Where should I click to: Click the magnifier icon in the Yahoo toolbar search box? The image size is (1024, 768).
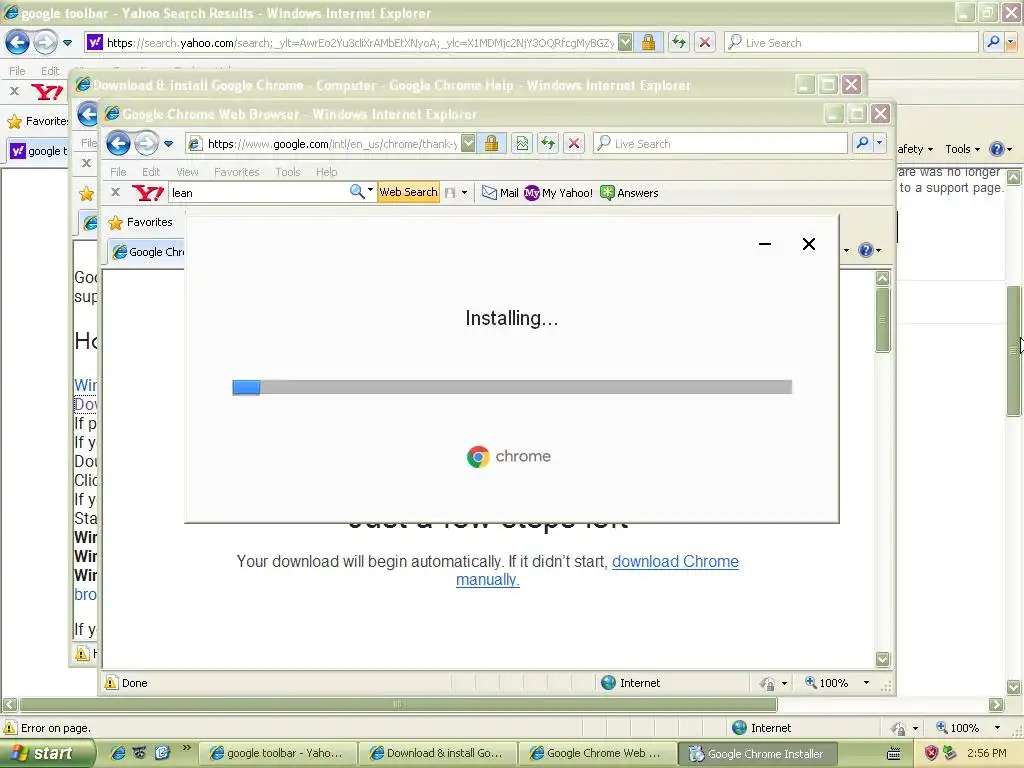tap(357, 191)
